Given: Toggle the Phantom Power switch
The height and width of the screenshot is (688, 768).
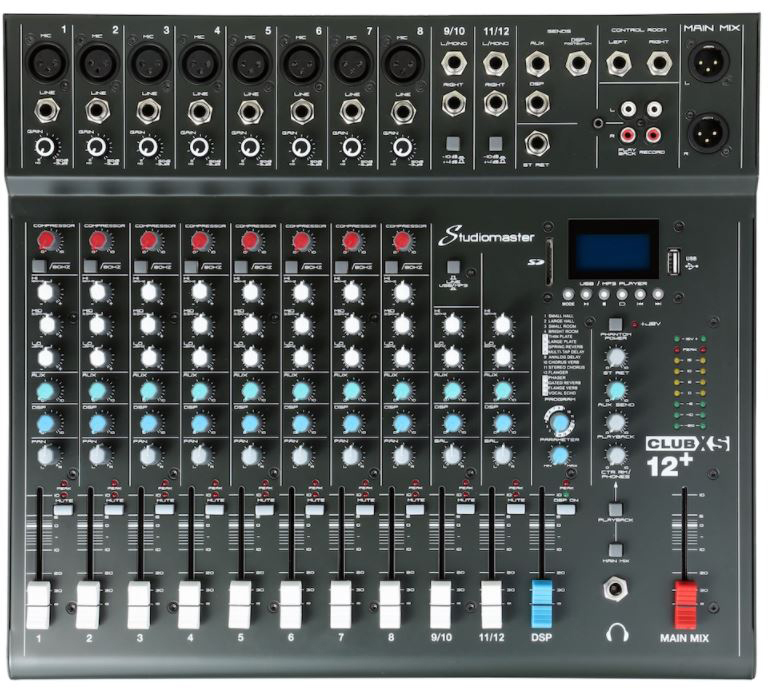Looking at the screenshot, I should click(616, 324).
